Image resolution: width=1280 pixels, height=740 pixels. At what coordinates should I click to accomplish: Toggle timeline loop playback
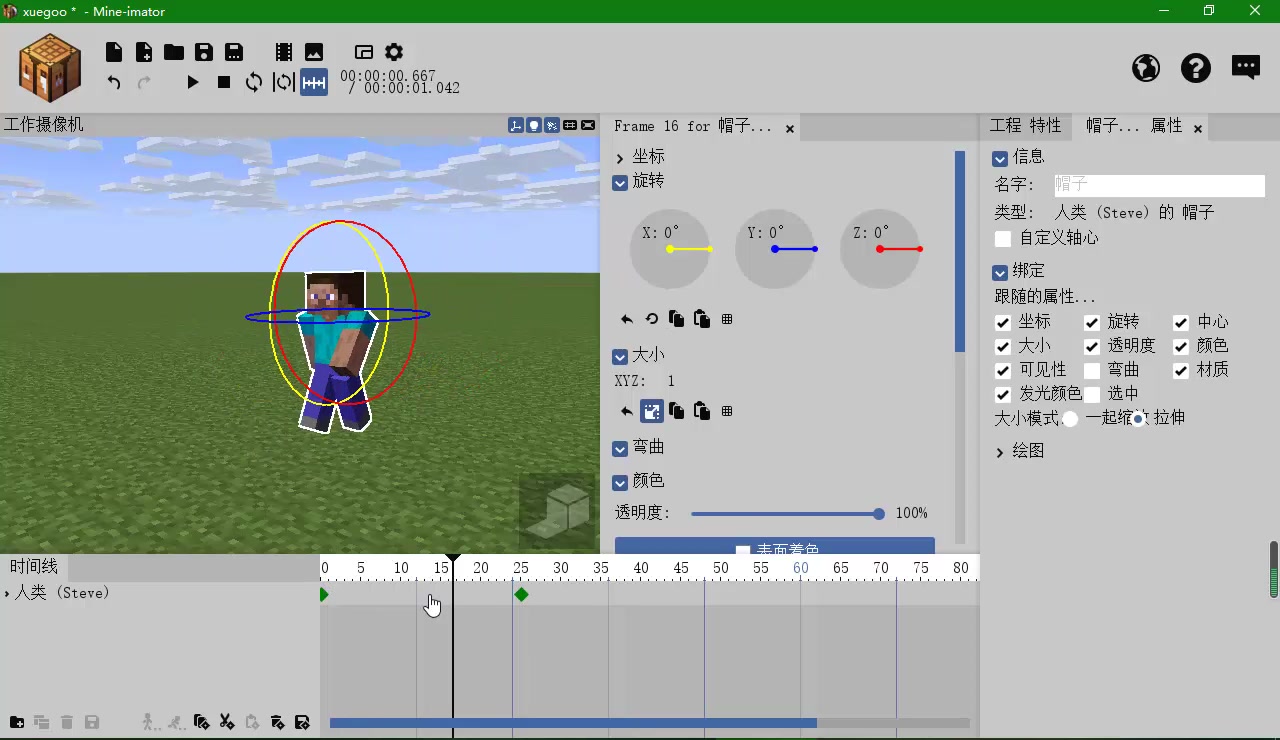click(254, 82)
